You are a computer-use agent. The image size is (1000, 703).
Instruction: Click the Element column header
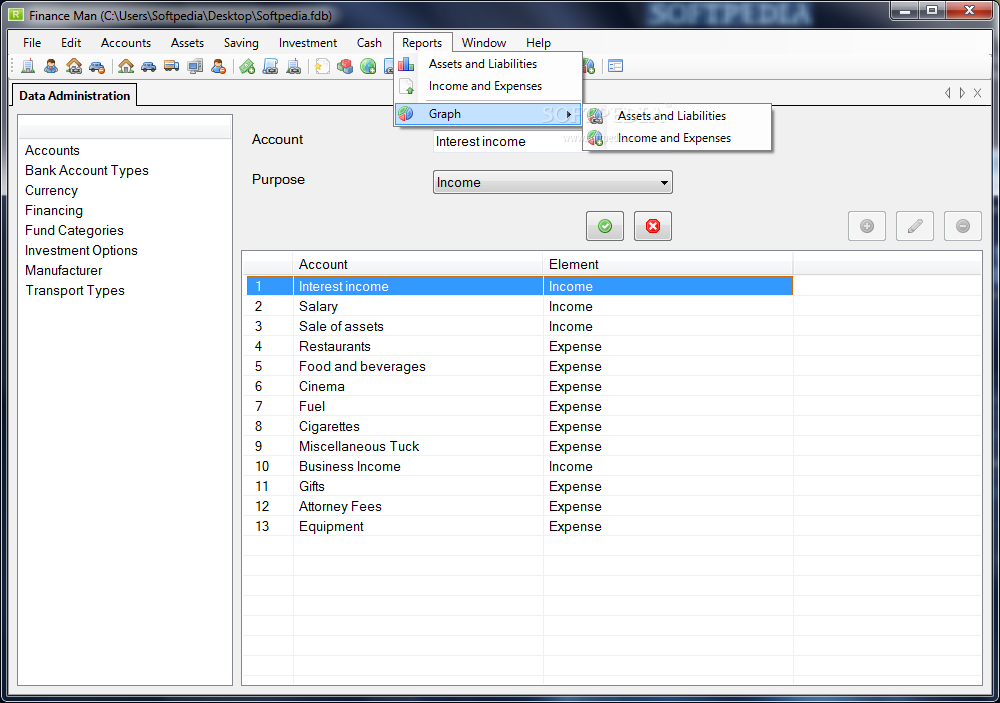668,264
